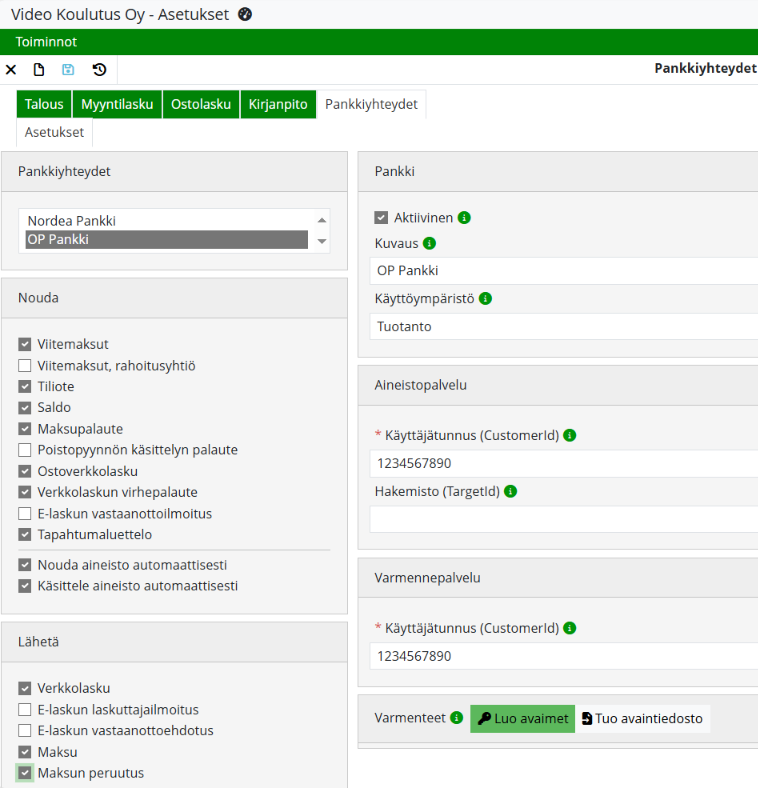Enable Viitemaksut, rahoitusyhtiö checkbox
Screen dimensions: 758x788
[x=25, y=366]
